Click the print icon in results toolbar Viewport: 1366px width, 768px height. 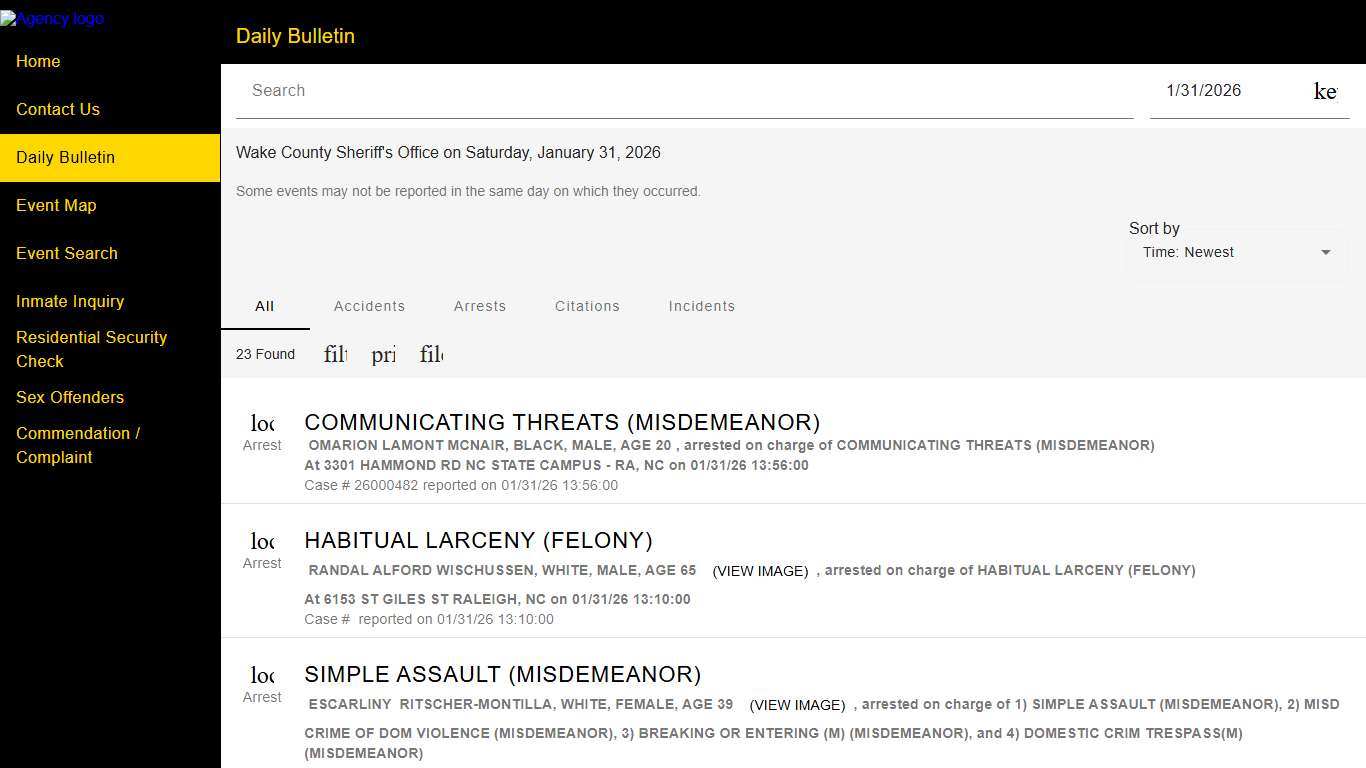384,354
